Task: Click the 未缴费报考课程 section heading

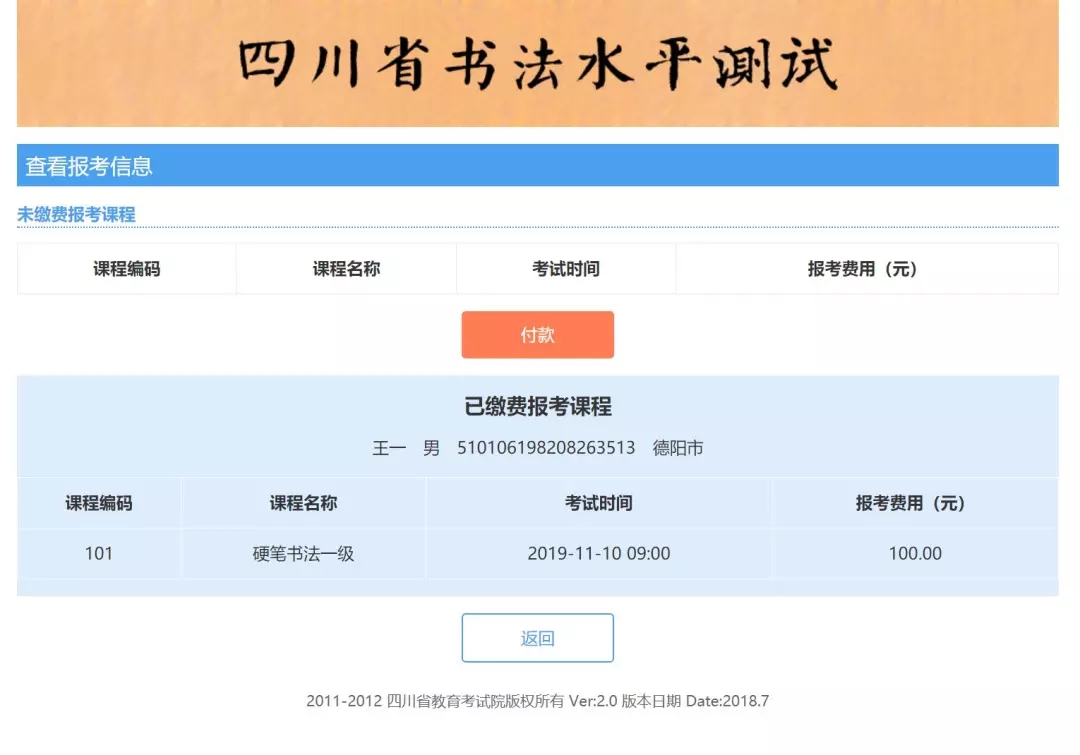Action: (76, 214)
